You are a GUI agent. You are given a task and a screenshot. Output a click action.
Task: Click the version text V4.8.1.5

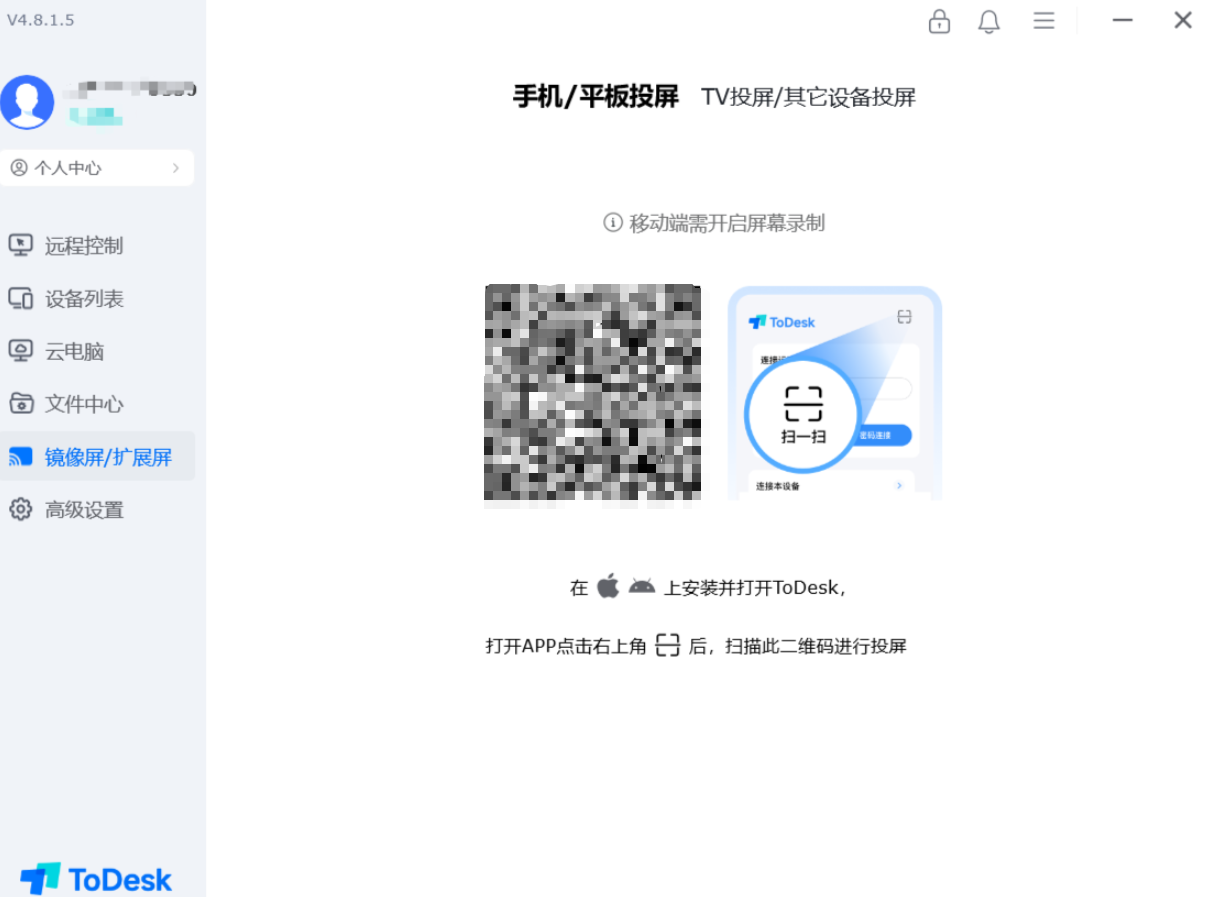coord(41,20)
